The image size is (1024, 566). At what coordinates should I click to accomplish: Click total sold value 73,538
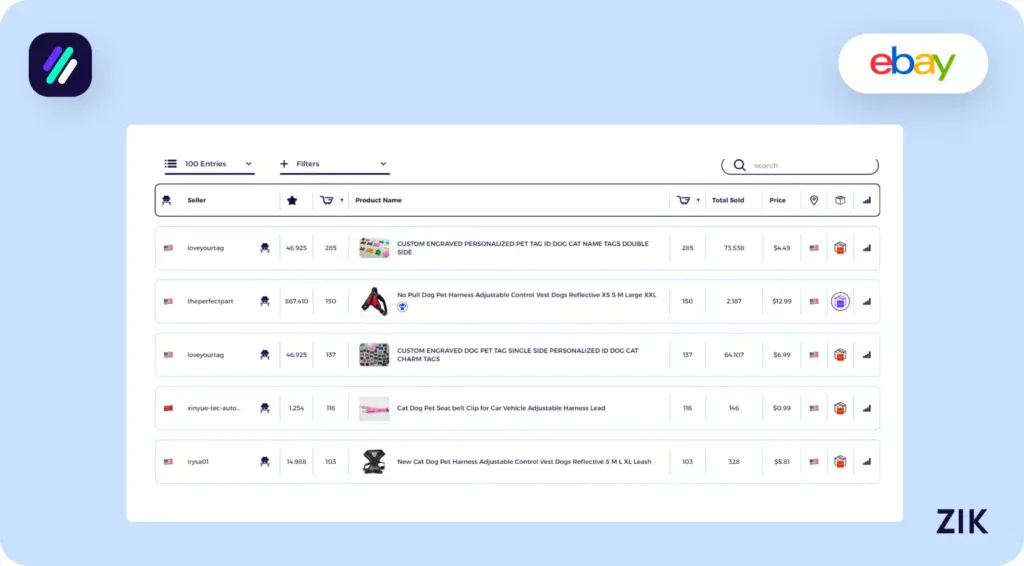point(734,248)
